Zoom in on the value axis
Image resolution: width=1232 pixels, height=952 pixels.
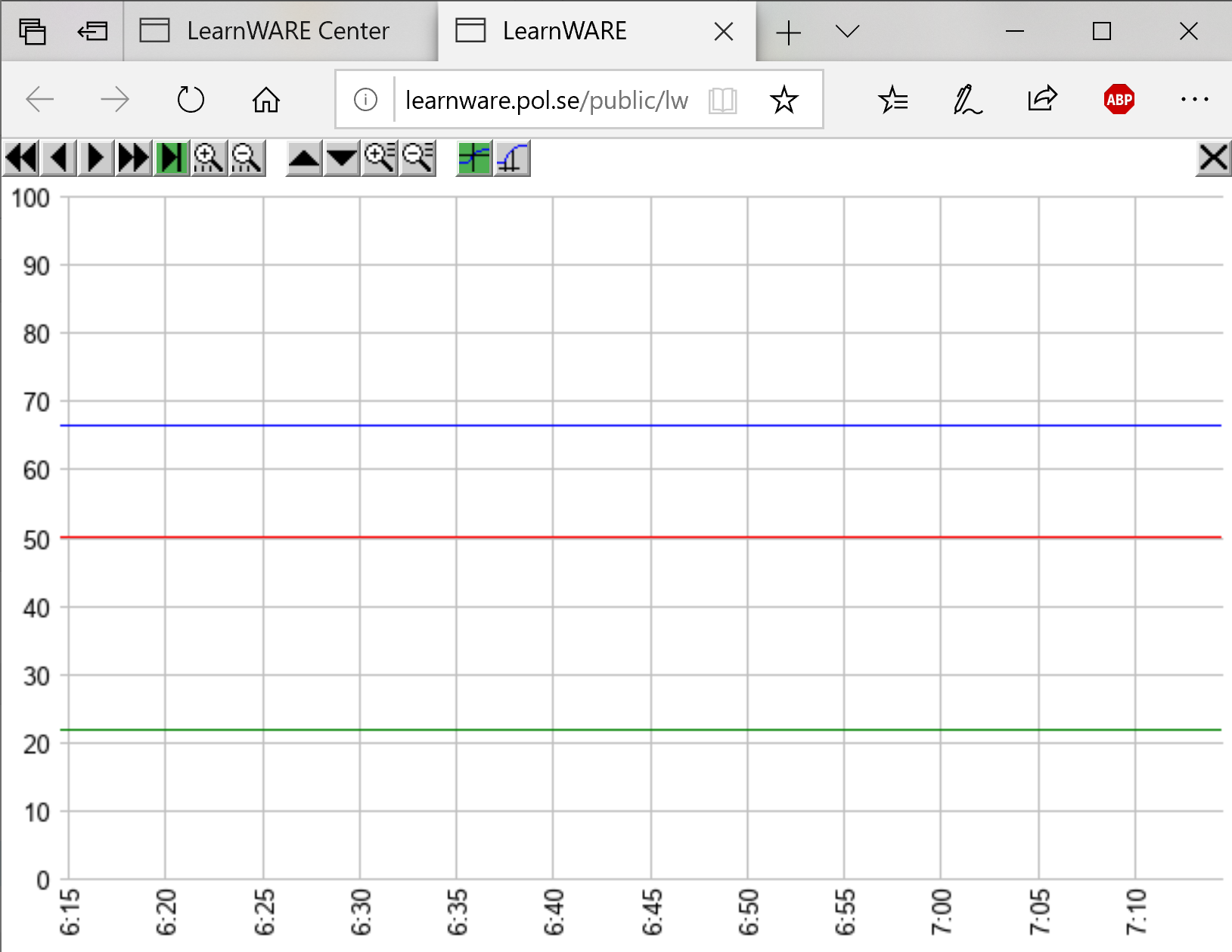[x=380, y=159]
